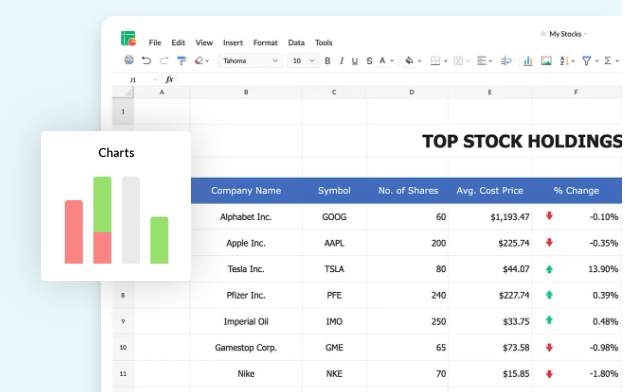Click the Charts card bar chart thumbnail
The height and width of the screenshot is (392, 625).
(x=116, y=220)
